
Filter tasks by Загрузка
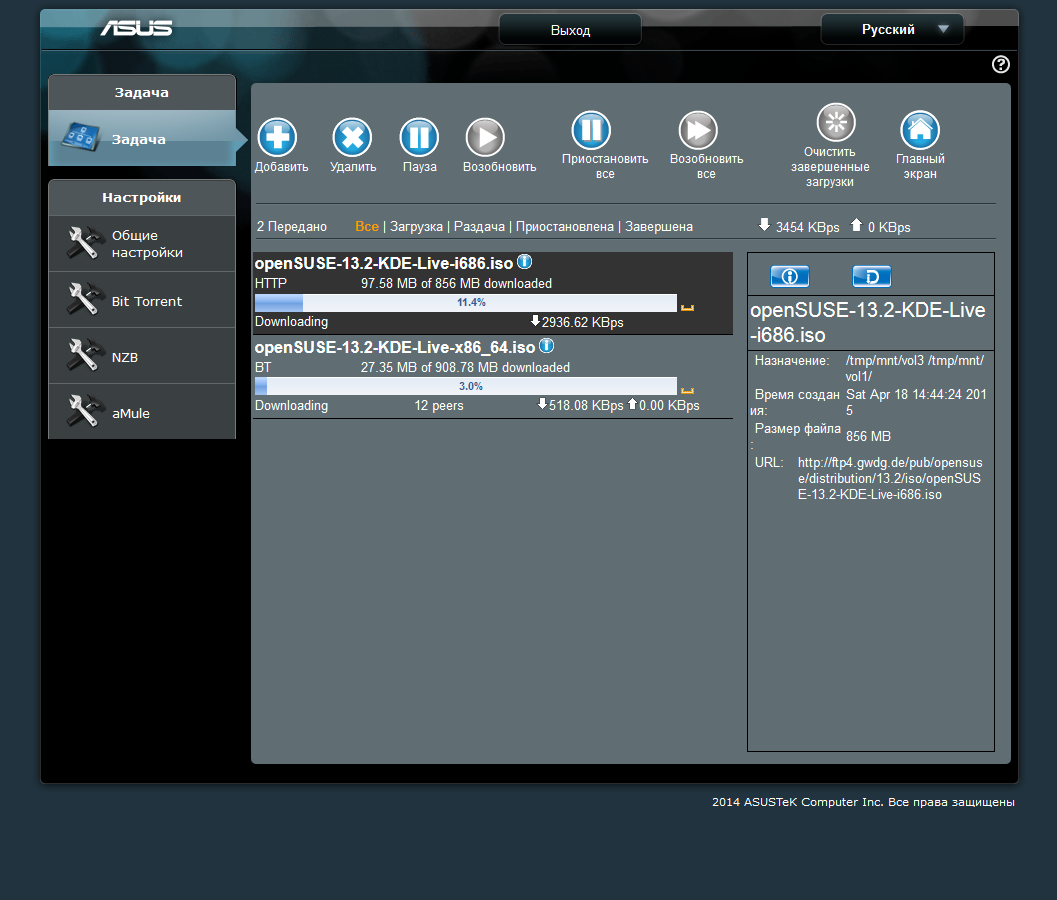(416, 227)
